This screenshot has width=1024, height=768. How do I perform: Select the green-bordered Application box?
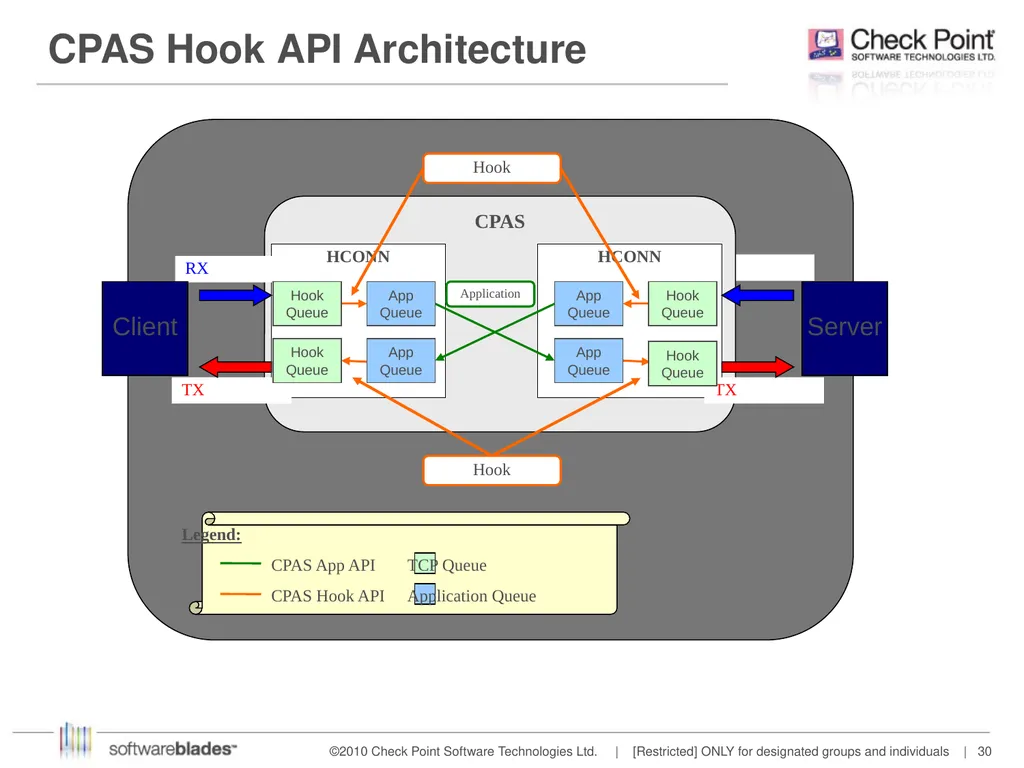pyautogui.click(x=490, y=294)
